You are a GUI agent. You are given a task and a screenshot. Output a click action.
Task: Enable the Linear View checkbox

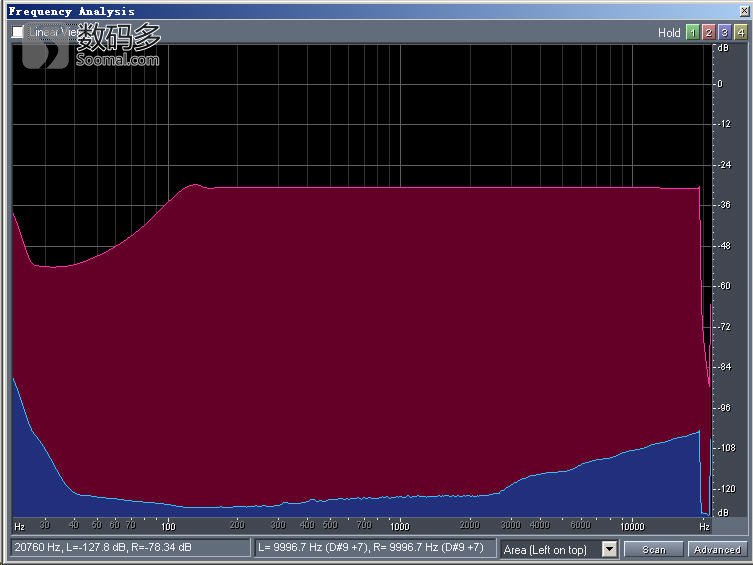coord(17,32)
